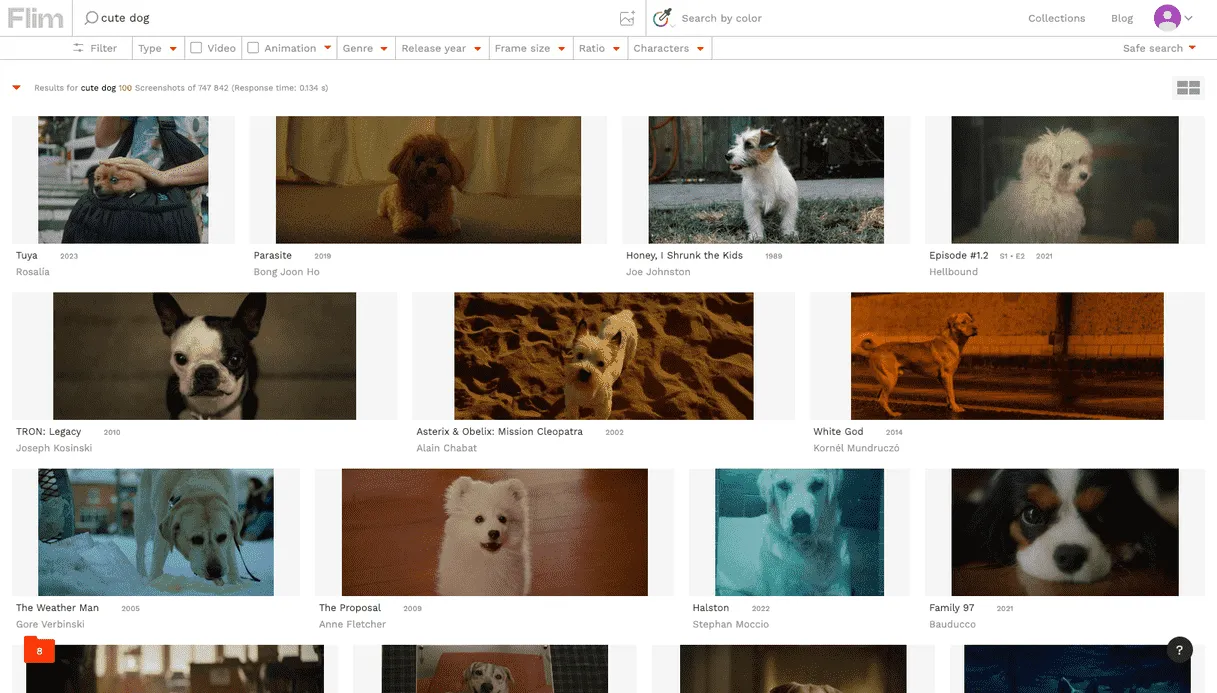Click director name Joe Johnston

click(x=658, y=272)
